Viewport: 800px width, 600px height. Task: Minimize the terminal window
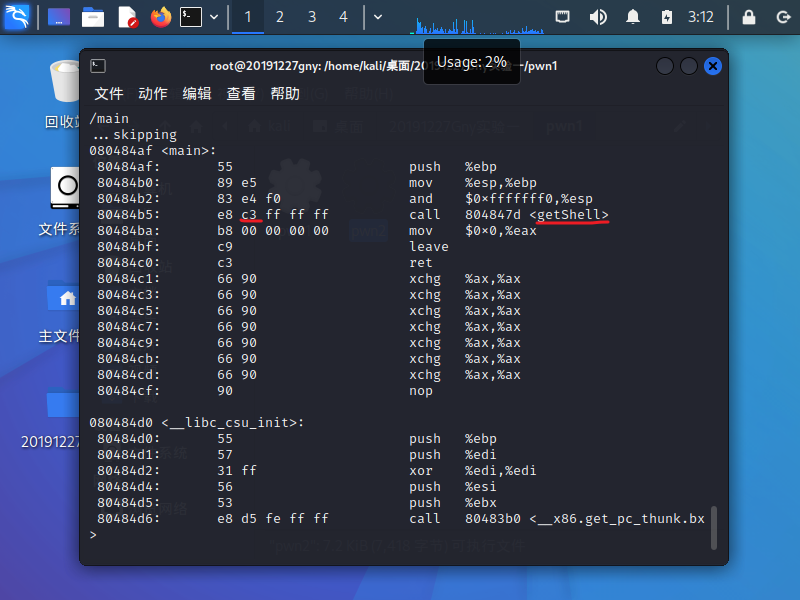(665, 66)
